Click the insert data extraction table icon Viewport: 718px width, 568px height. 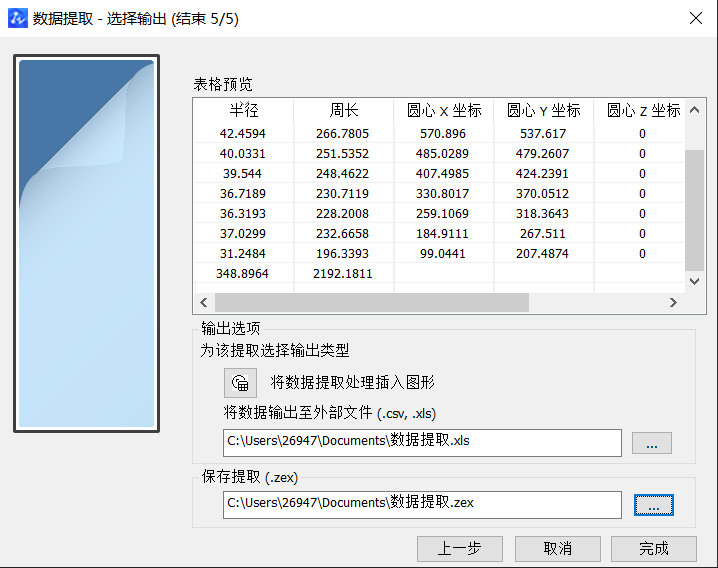point(239,382)
